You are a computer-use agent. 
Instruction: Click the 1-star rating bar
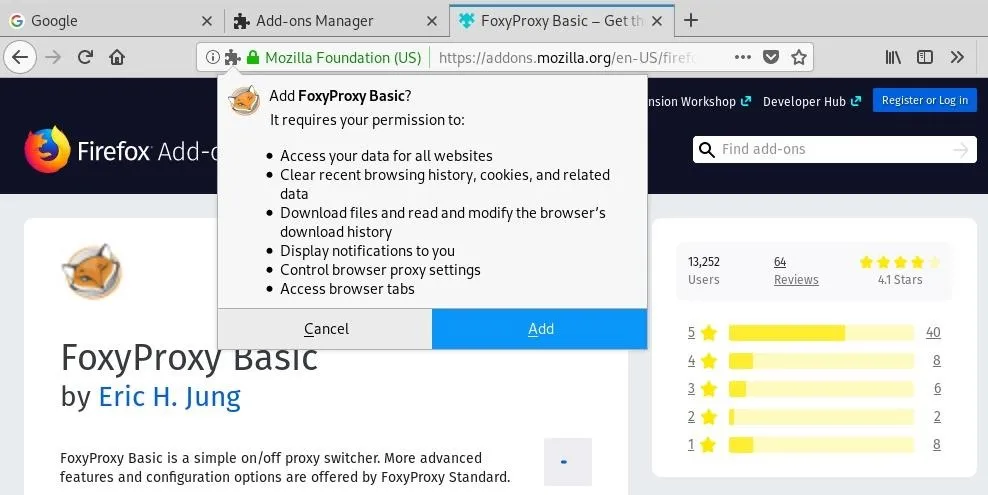(x=821, y=445)
